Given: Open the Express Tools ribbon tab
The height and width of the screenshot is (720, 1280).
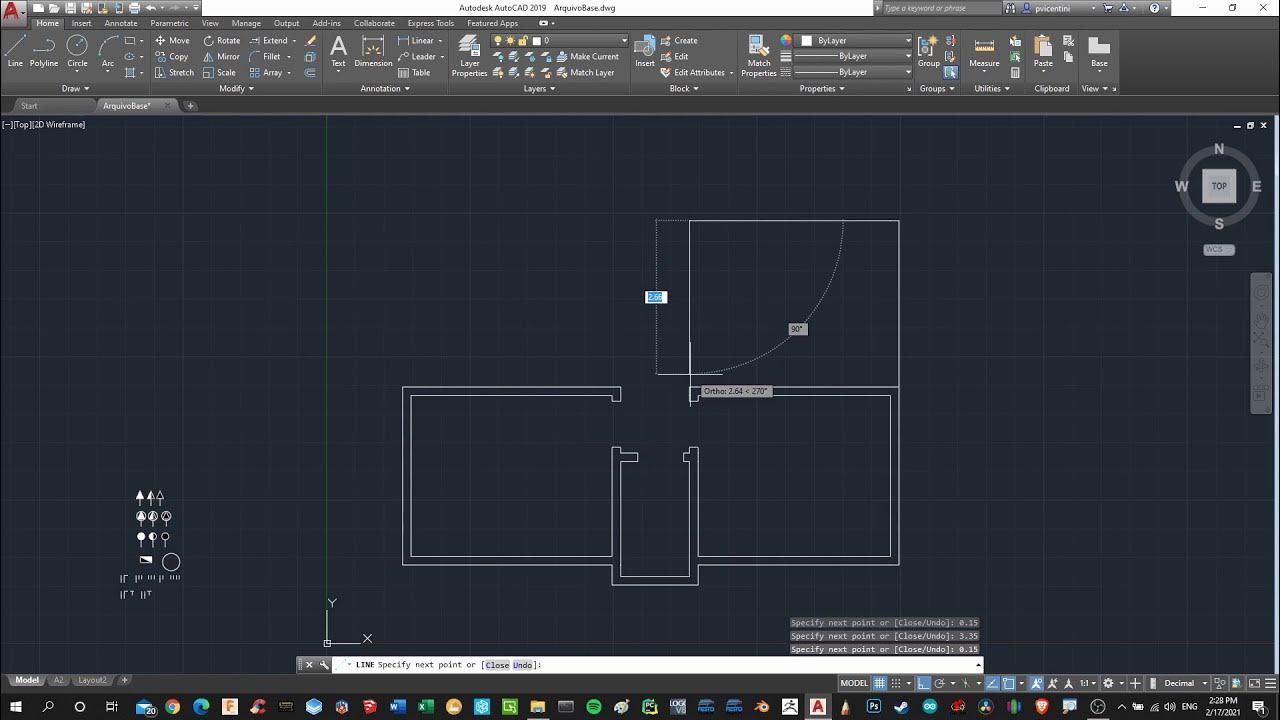Looking at the screenshot, I should [x=430, y=23].
